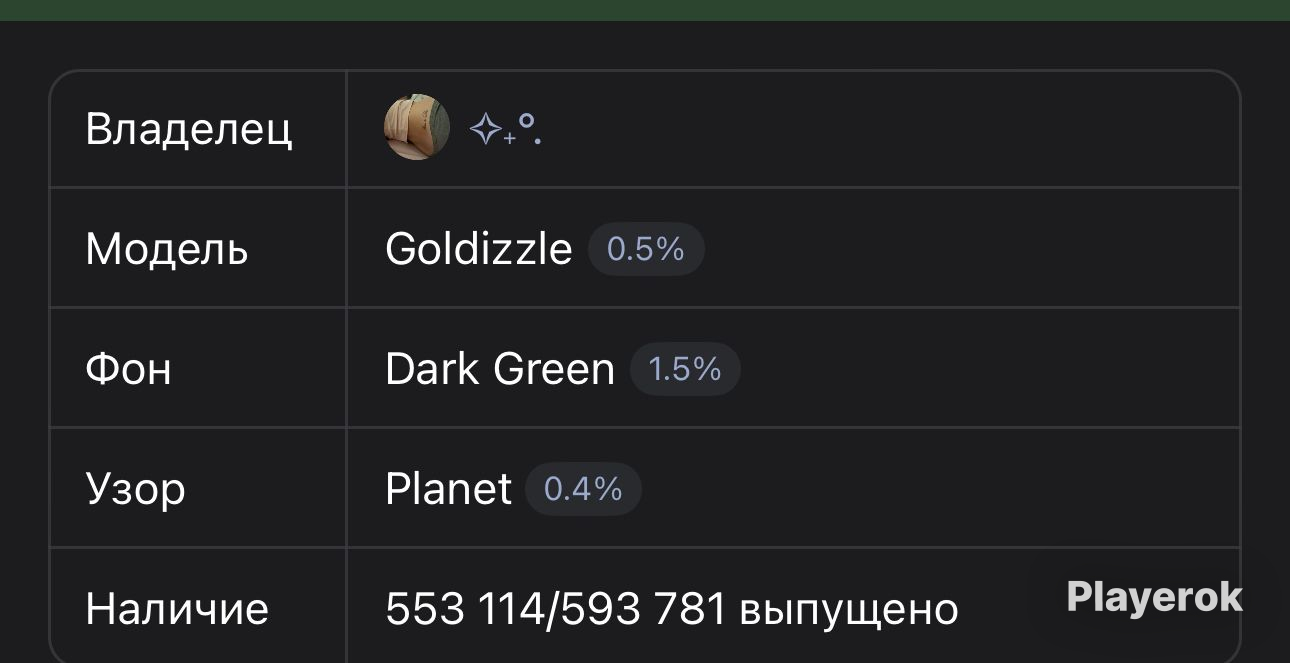Screen dimensions: 1290x663
Task: Select the Goldizzle model name
Action: click(x=478, y=249)
